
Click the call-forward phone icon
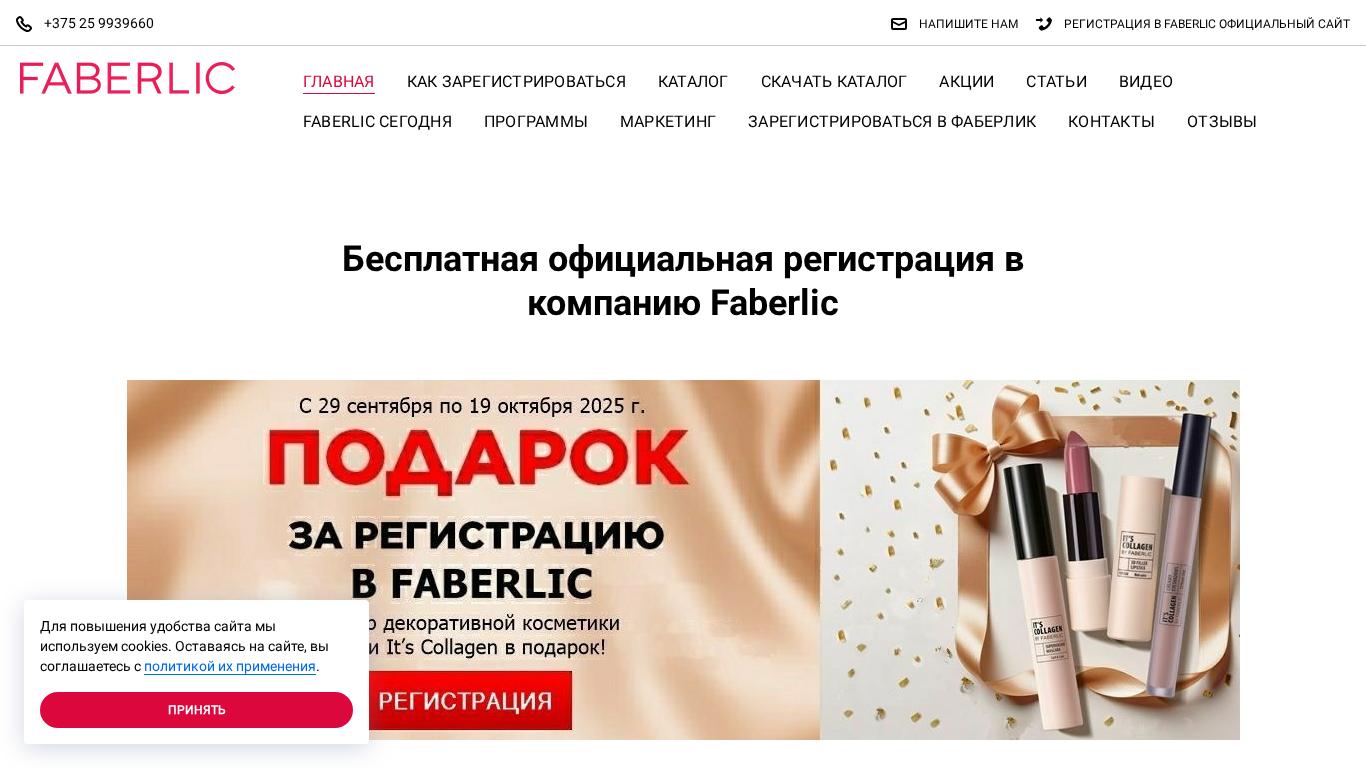[1044, 24]
